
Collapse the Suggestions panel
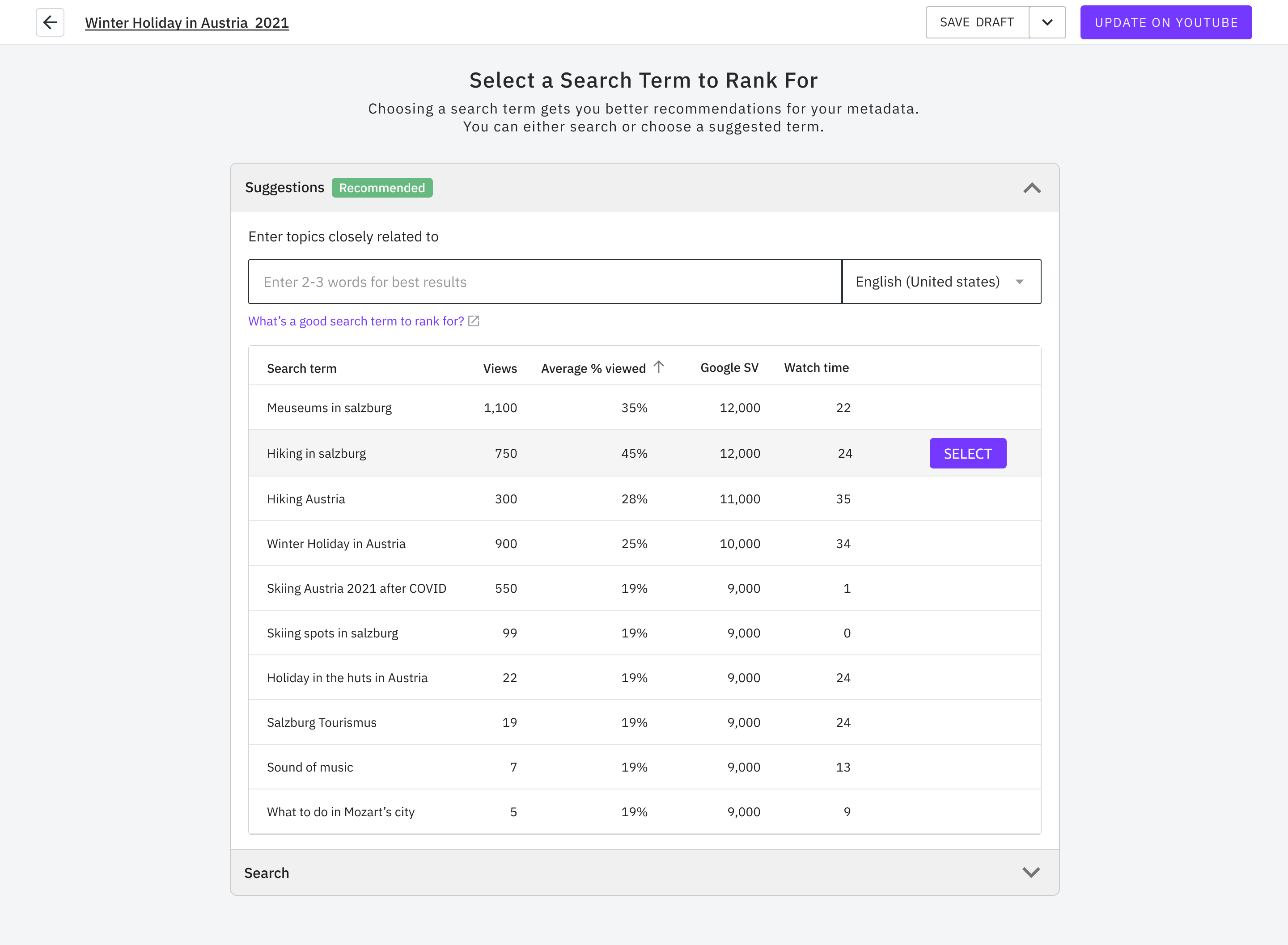click(1031, 188)
